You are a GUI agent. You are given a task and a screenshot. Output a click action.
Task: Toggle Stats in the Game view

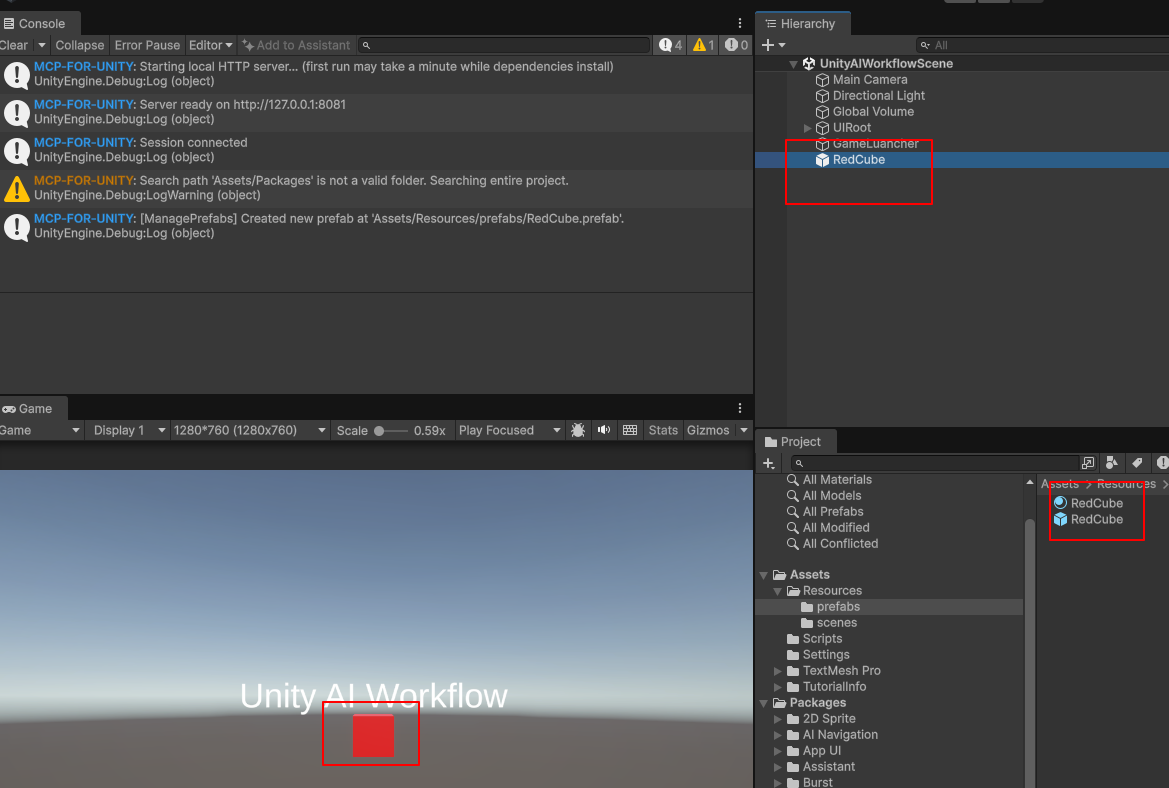tap(663, 430)
